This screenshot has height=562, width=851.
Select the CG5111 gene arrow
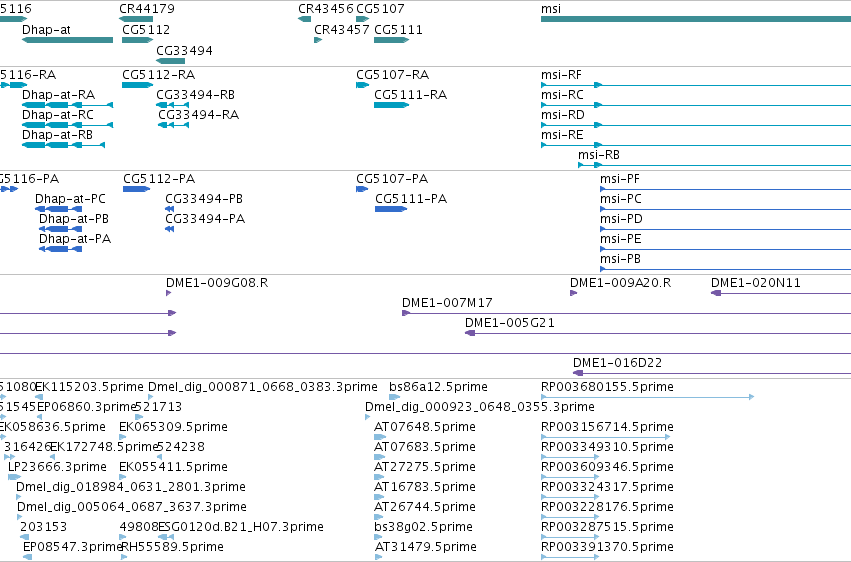click(x=391, y=40)
